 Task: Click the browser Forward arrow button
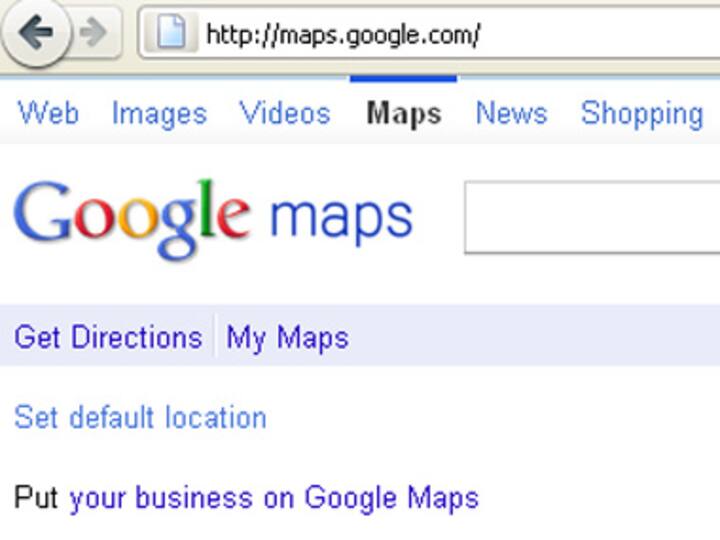tap(93, 33)
